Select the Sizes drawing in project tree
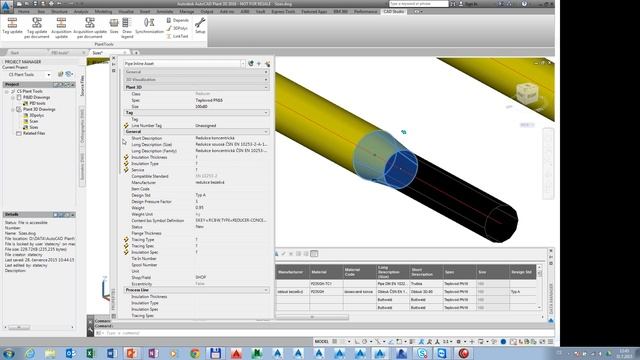Image resolution: width=640 pixels, height=360 pixels. pyautogui.click(x=33, y=127)
